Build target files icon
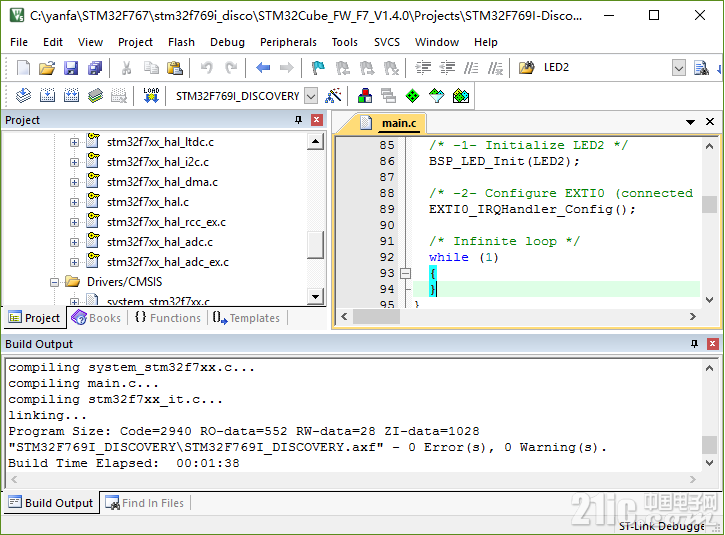The height and width of the screenshot is (535, 725). tap(47, 96)
